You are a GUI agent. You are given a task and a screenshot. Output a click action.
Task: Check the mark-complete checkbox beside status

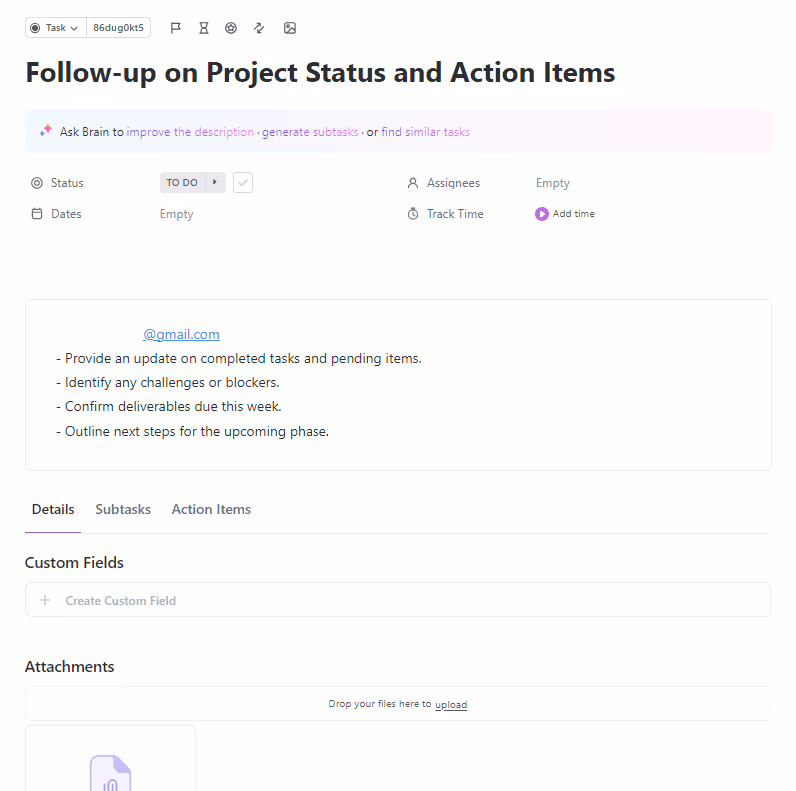pos(243,183)
